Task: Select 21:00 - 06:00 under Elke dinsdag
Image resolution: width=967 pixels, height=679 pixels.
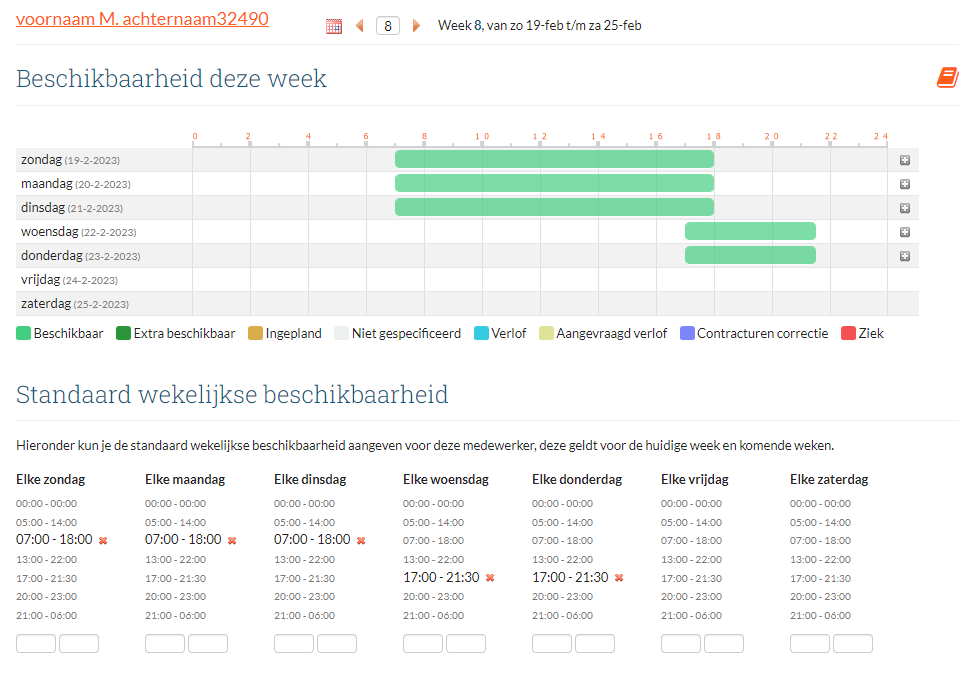Action: click(304, 615)
